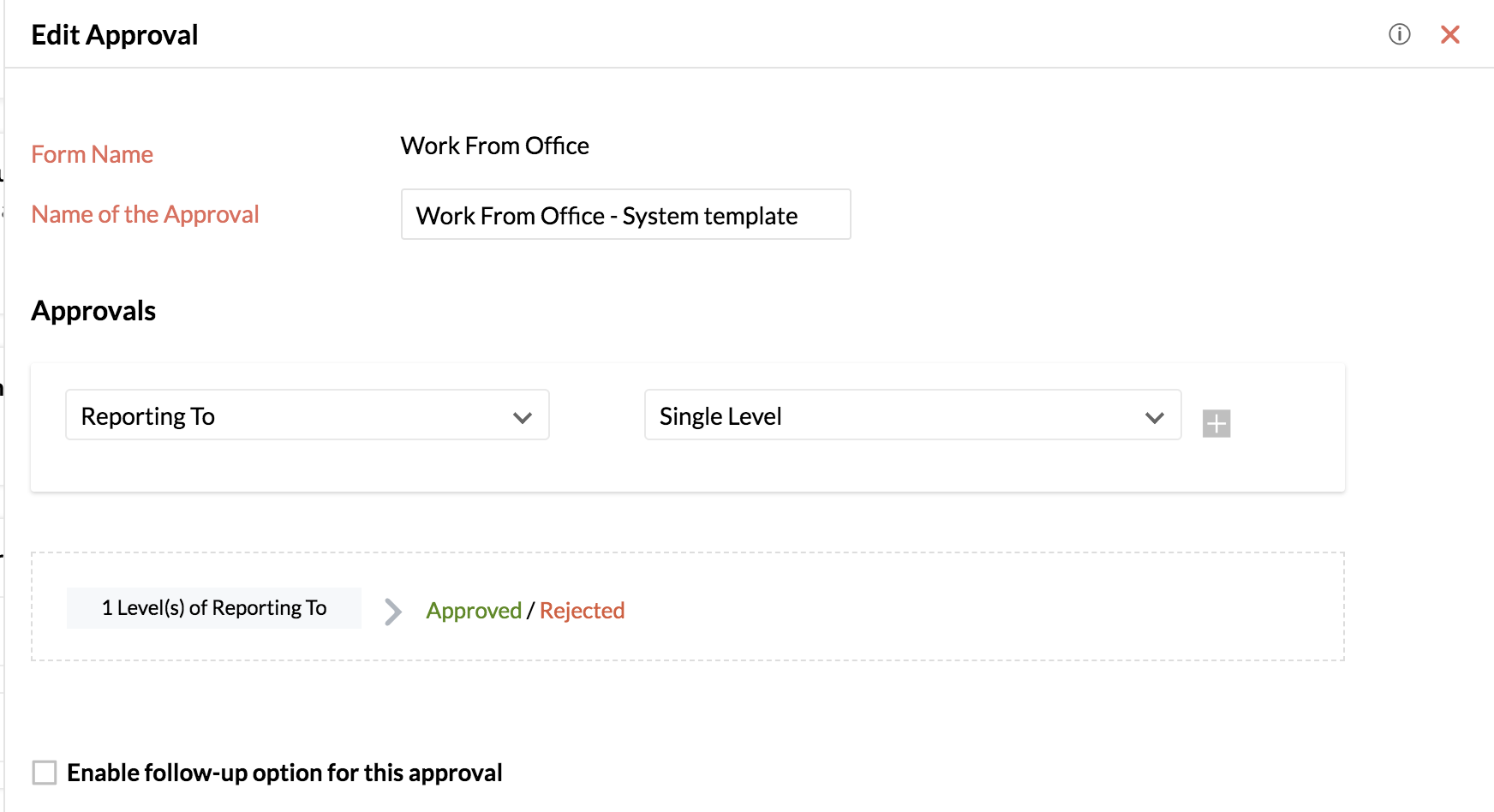
Task: Click the Edit Approval dialog title
Action: click(x=115, y=34)
